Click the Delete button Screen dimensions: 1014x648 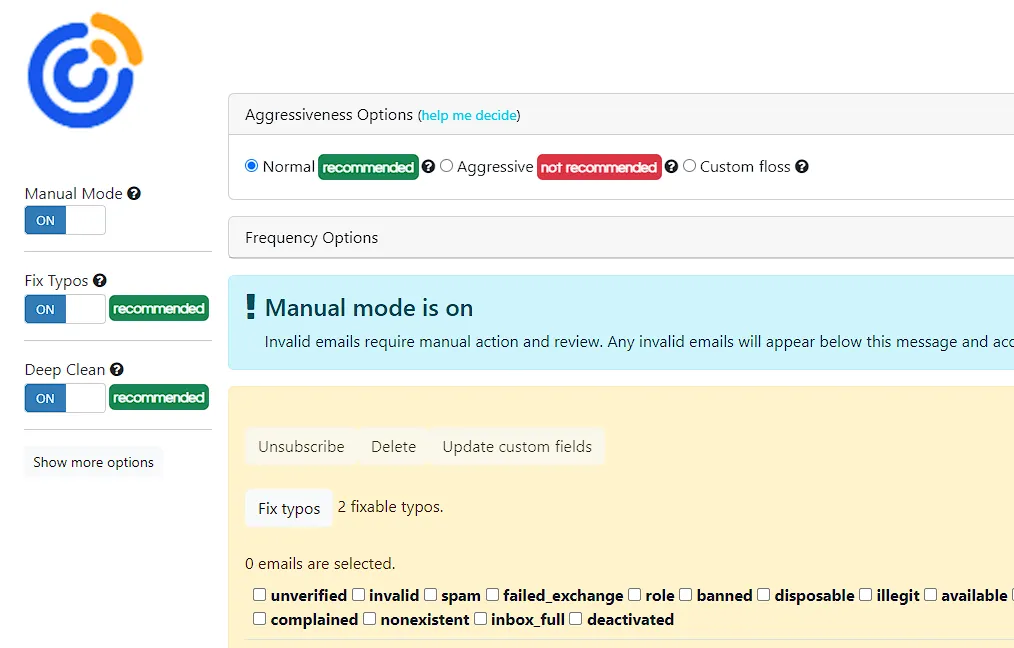coord(393,446)
